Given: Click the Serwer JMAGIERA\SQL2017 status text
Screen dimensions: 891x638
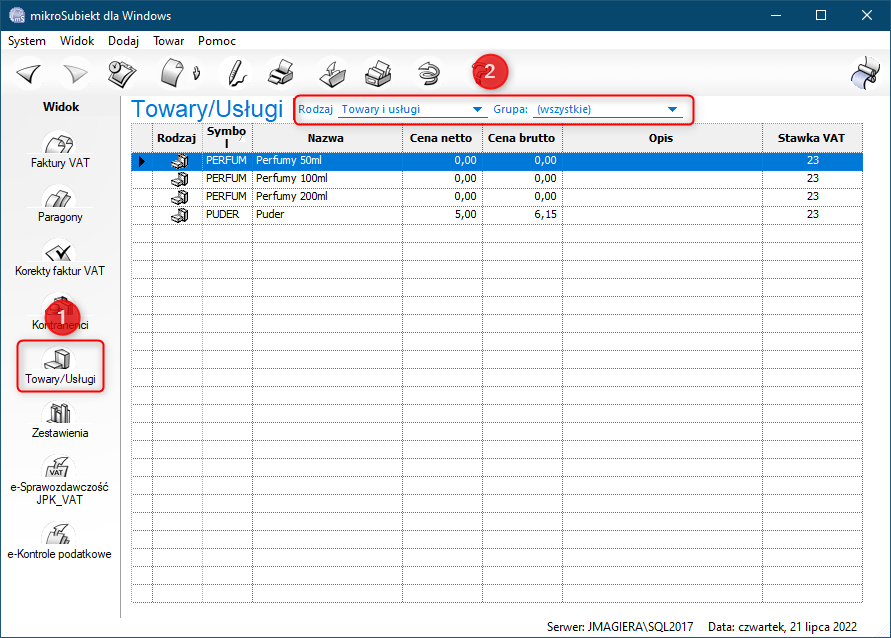Looking at the screenshot, I should pos(620,627).
